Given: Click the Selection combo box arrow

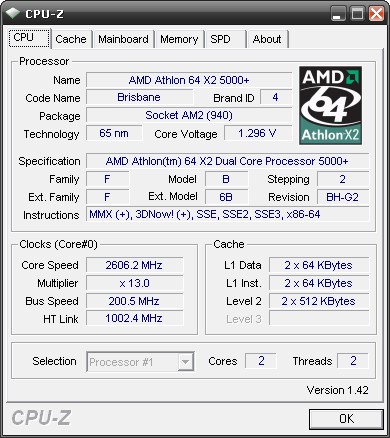Looking at the screenshot, I should (185, 362).
